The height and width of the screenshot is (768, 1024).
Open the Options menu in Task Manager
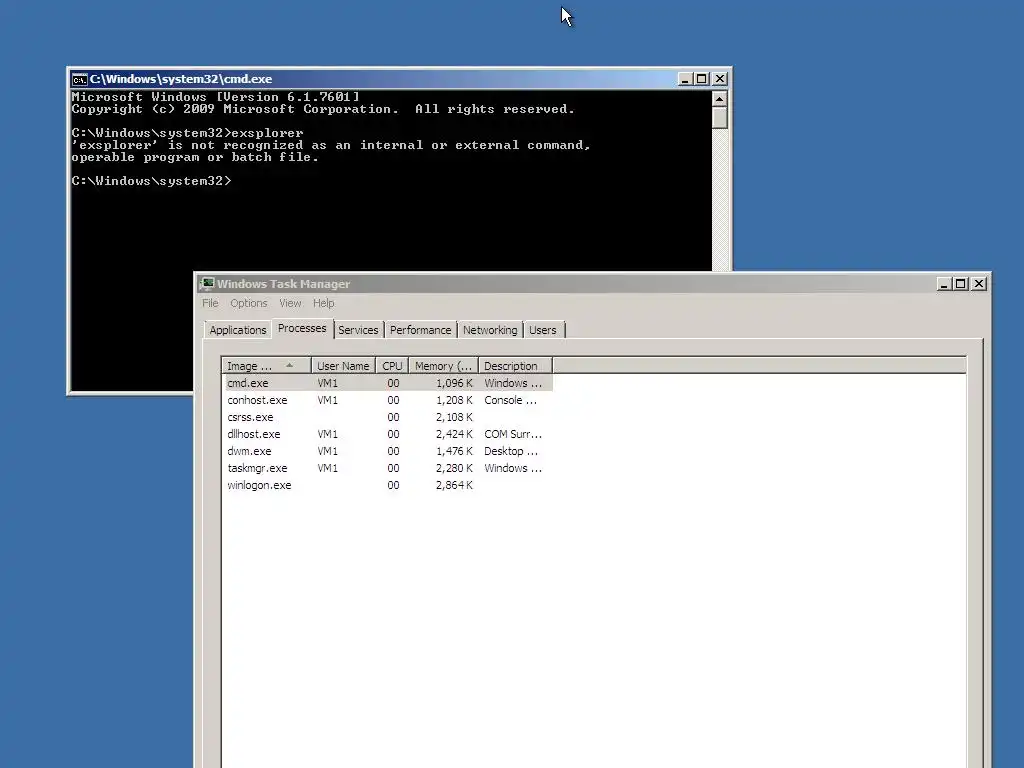click(x=249, y=303)
